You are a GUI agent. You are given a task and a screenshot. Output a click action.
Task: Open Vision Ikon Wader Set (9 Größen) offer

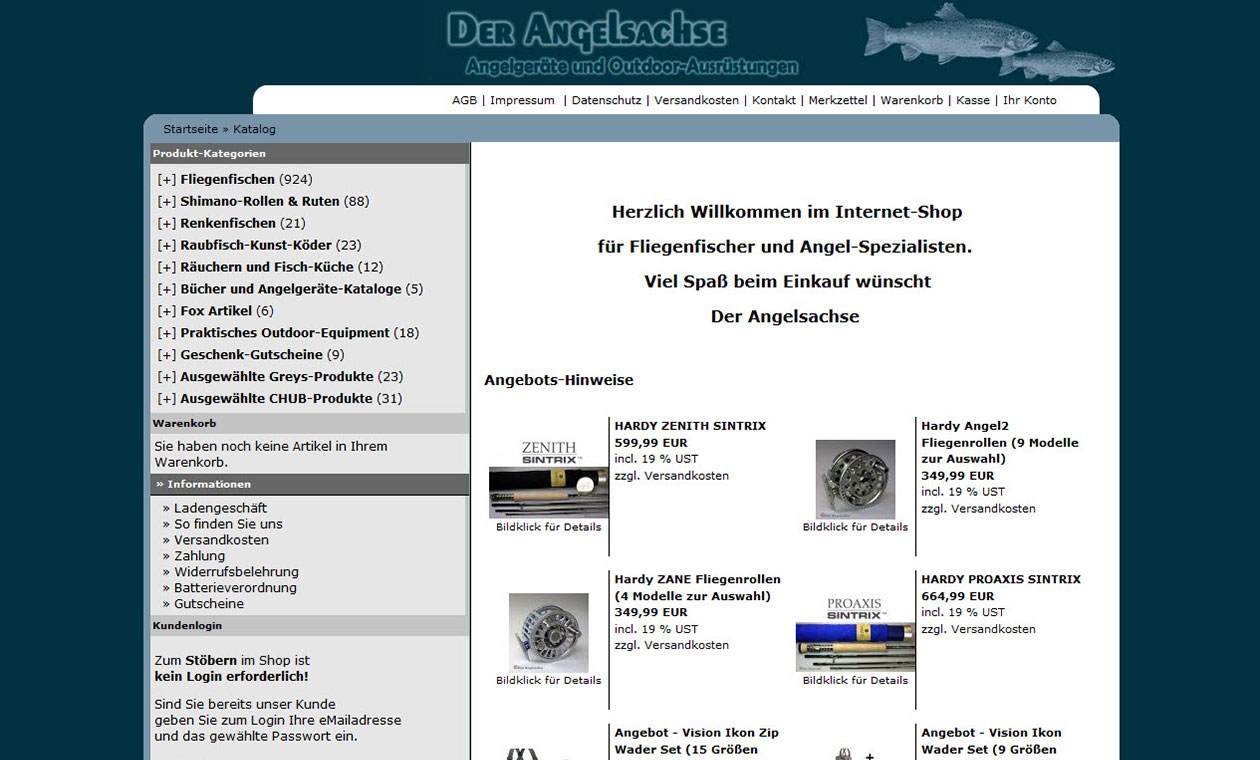tap(991, 741)
